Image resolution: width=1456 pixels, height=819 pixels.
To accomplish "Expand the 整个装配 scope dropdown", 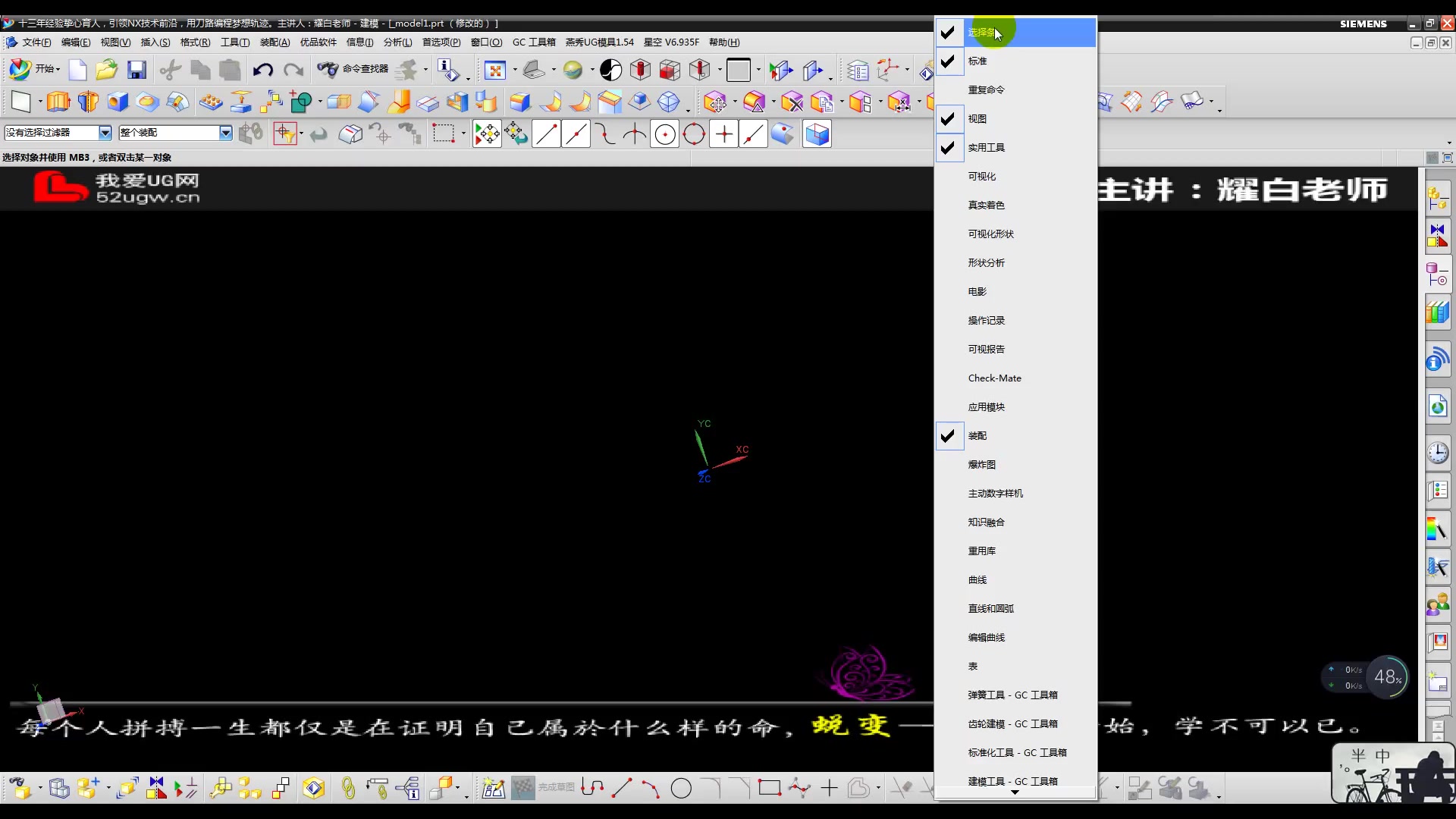I will click(225, 133).
